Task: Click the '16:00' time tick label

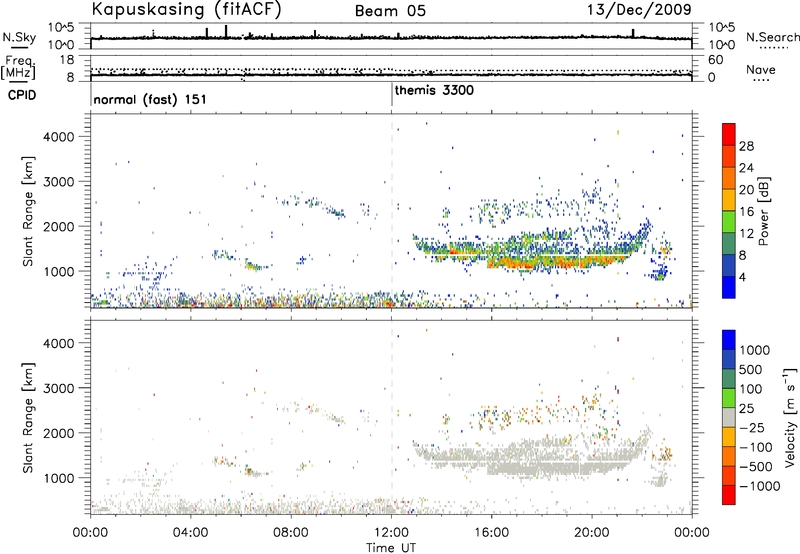Action: tap(491, 533)
